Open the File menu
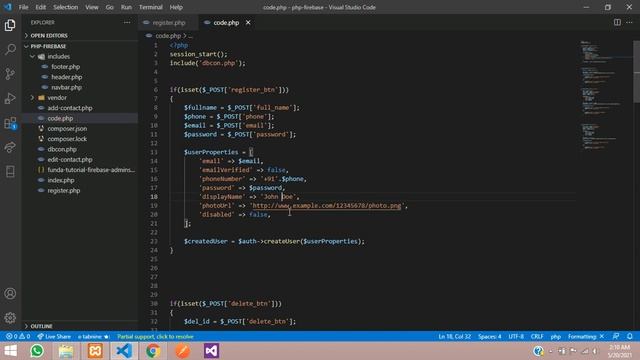 24,7
